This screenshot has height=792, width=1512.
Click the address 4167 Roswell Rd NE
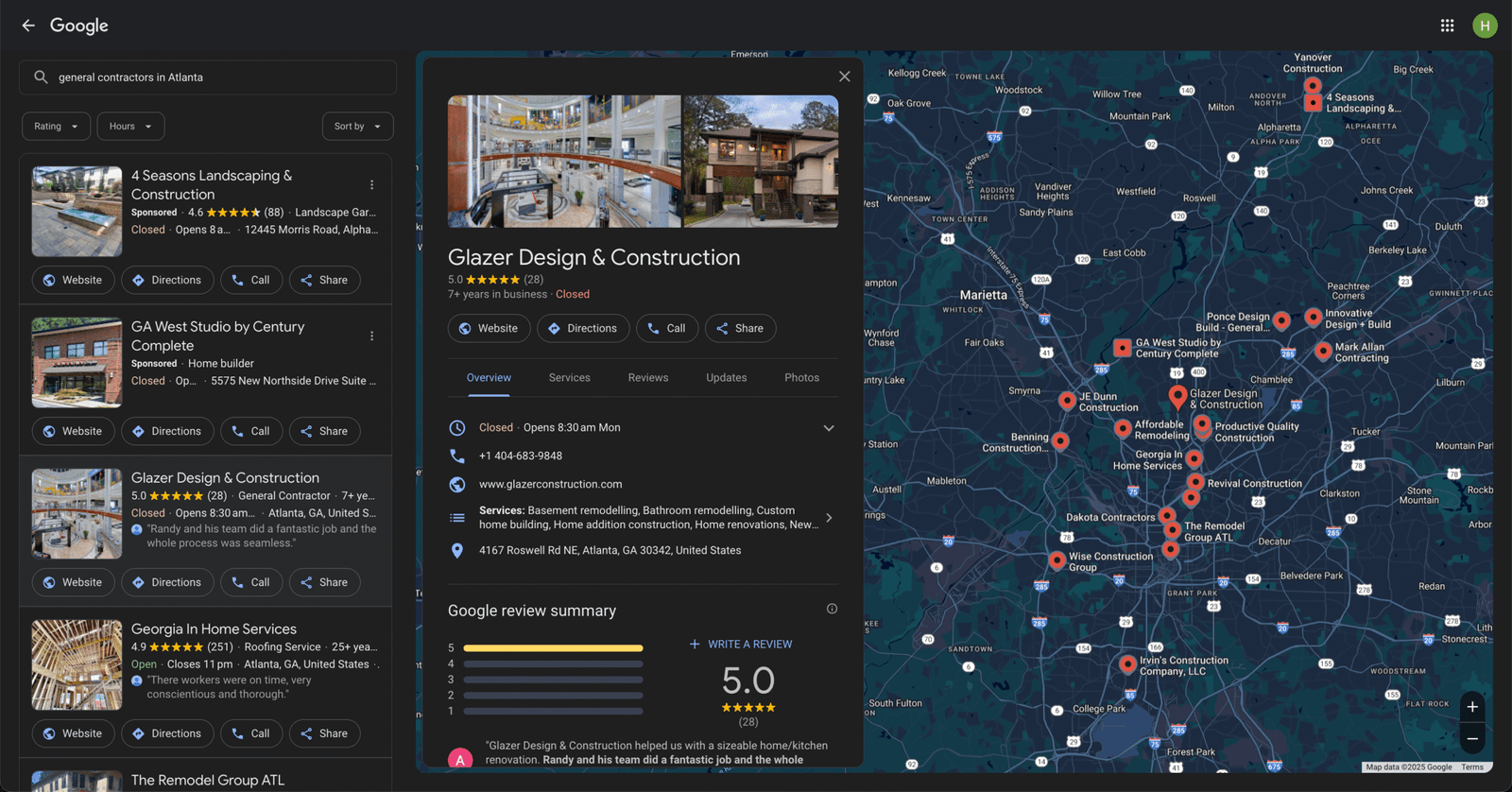click(610, 550)
